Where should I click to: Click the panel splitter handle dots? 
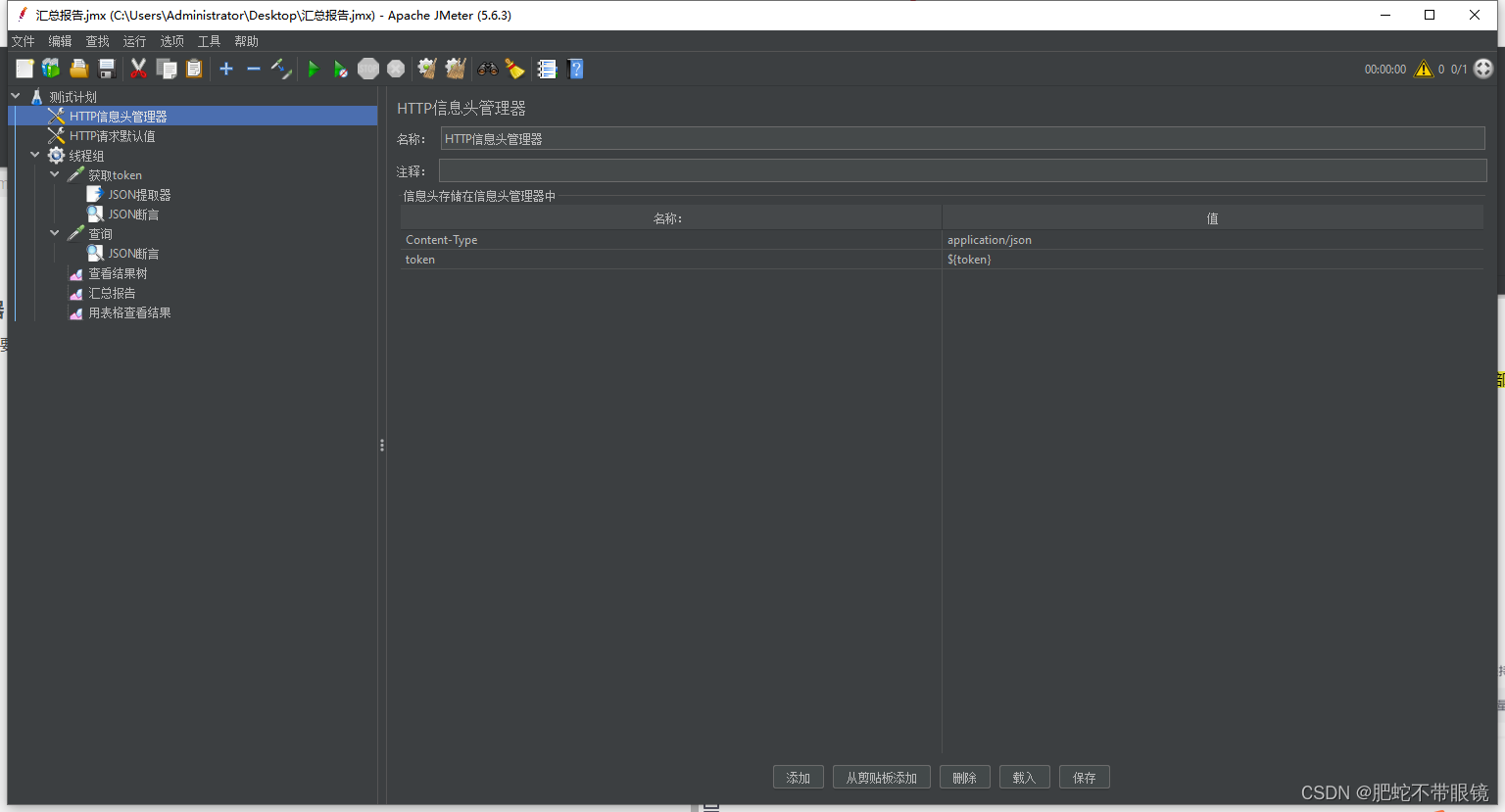coord(382,445)
